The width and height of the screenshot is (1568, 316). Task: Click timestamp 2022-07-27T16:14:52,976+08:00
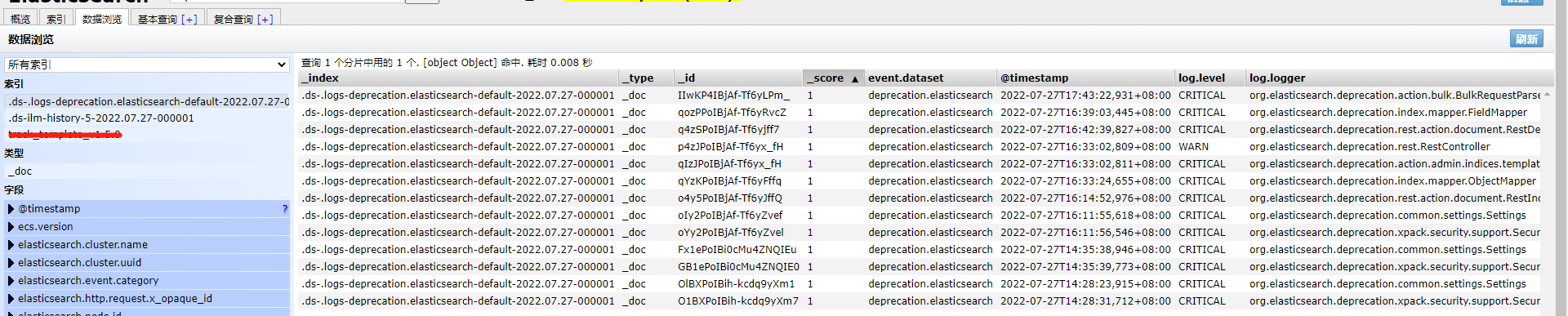1085,198
